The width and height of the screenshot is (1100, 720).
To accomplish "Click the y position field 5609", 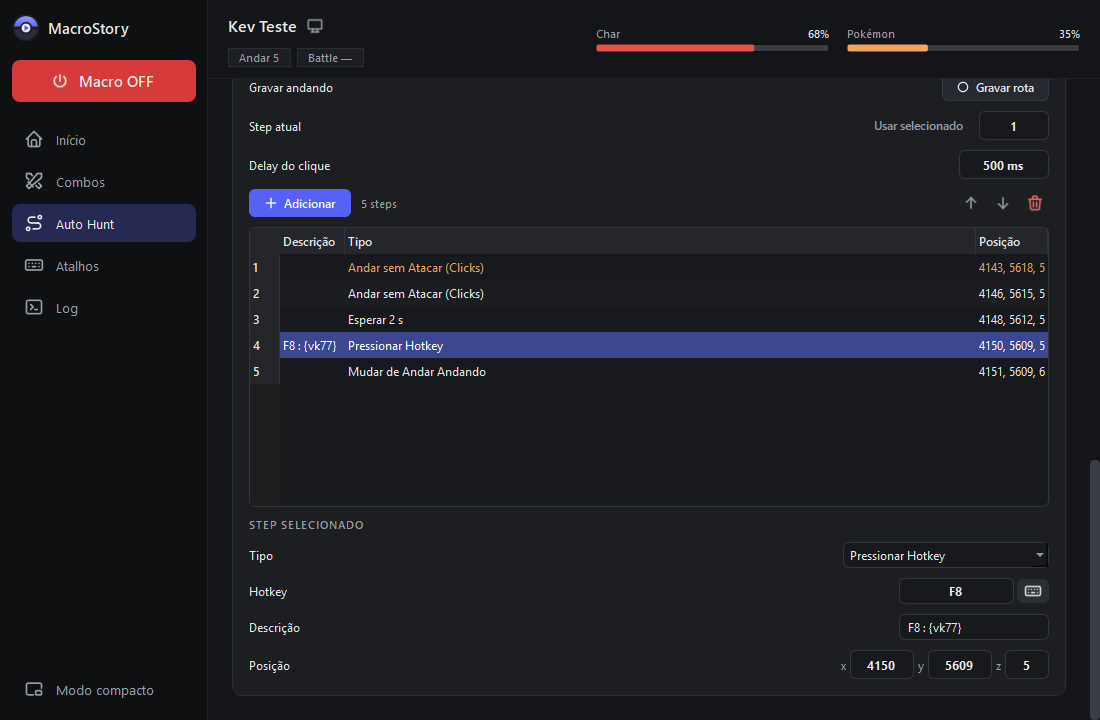I will point(959,665).
